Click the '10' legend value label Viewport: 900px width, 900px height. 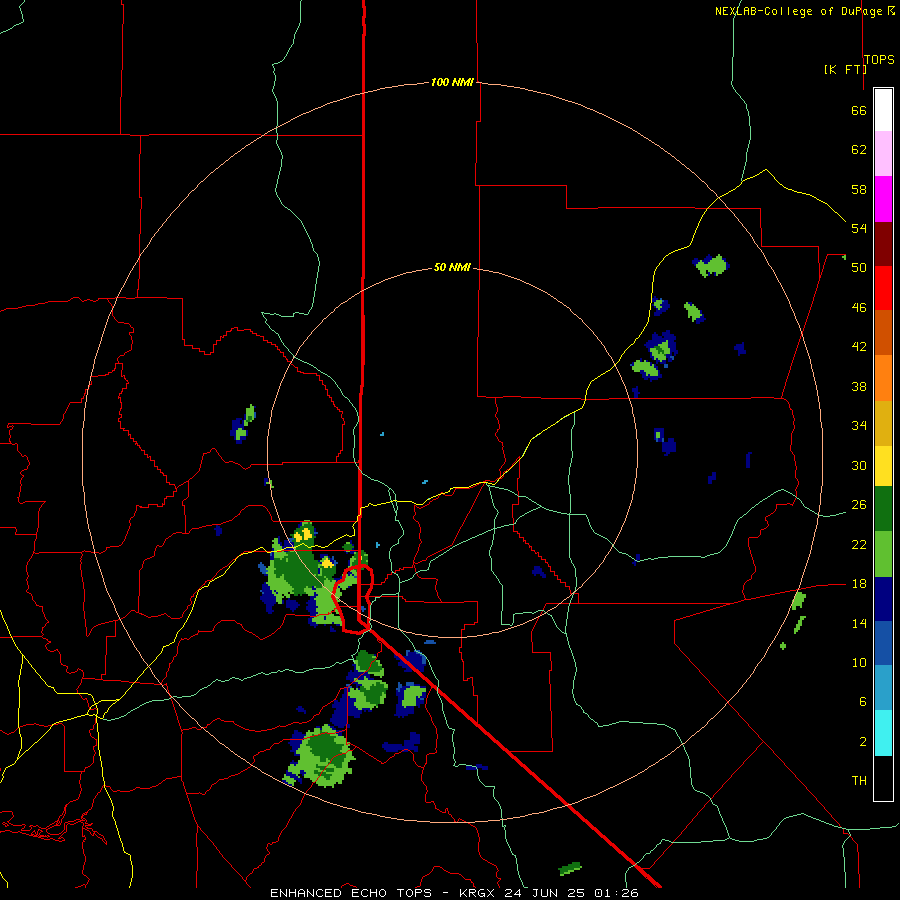point(859,663)
